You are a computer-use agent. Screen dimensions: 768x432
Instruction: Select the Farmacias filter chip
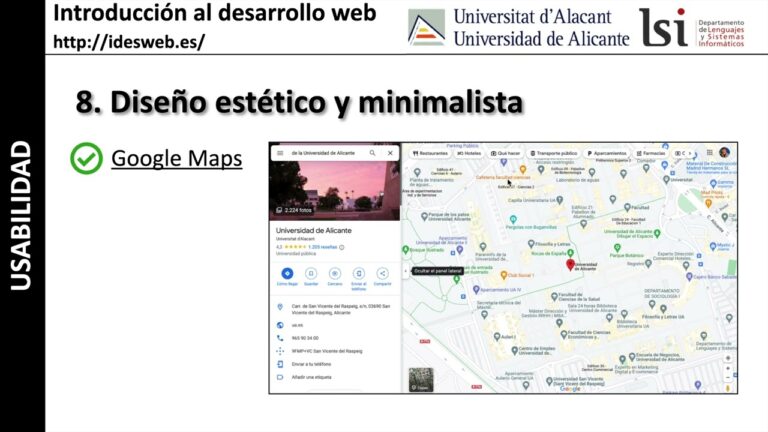651,153
